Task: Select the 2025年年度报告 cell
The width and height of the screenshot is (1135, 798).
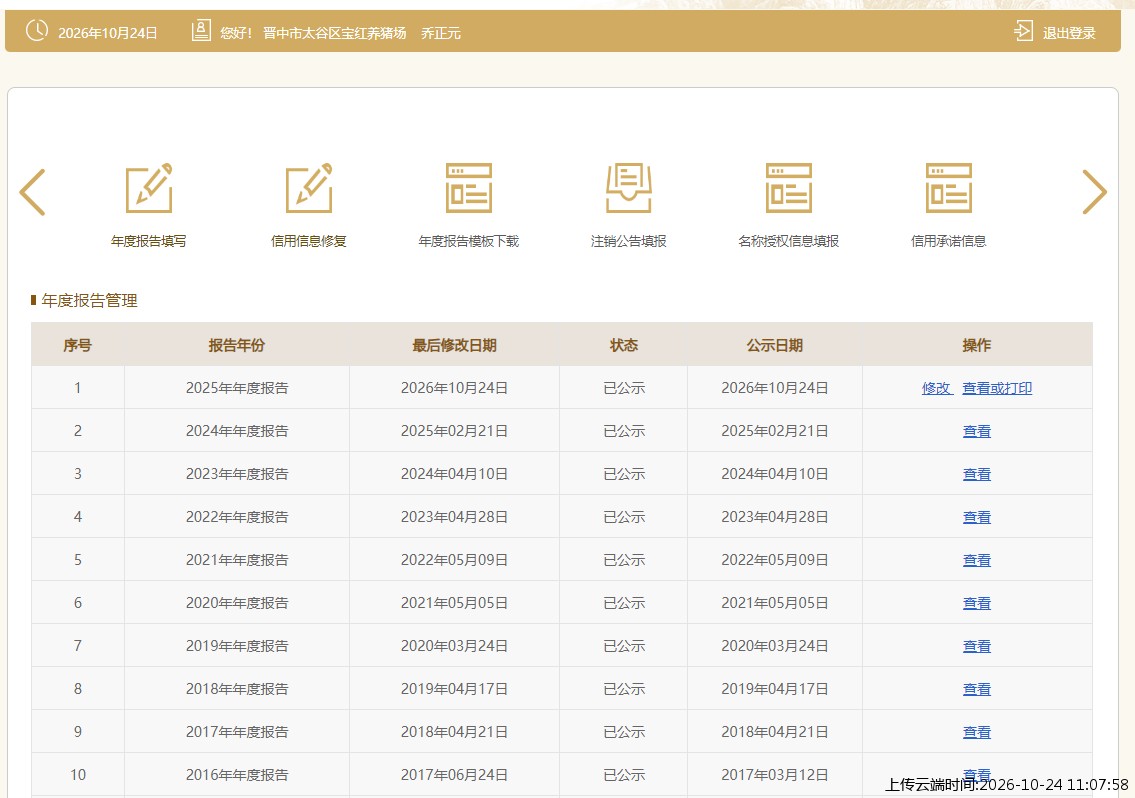Action: (237, 388)
